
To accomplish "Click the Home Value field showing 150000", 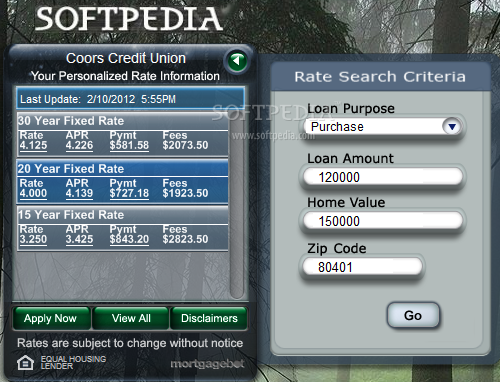I will pos(383,221).
